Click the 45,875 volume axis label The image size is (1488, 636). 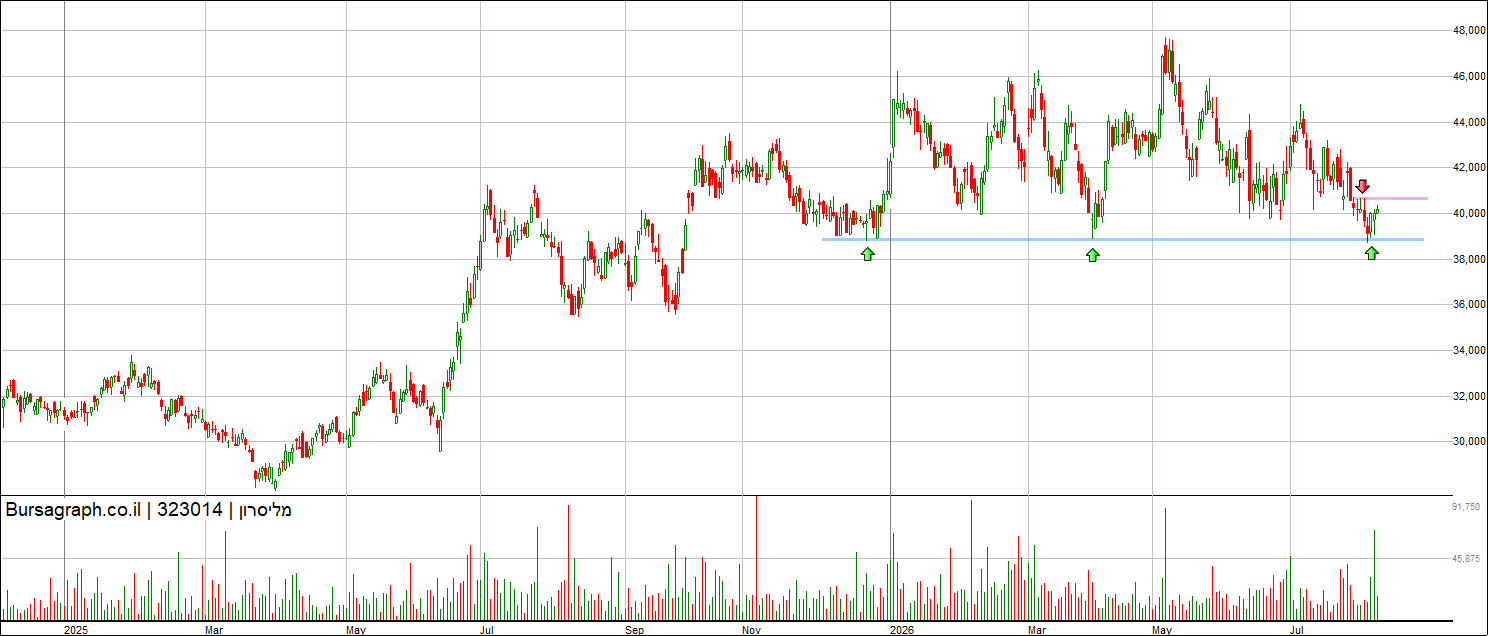[x=1466, y=558]
